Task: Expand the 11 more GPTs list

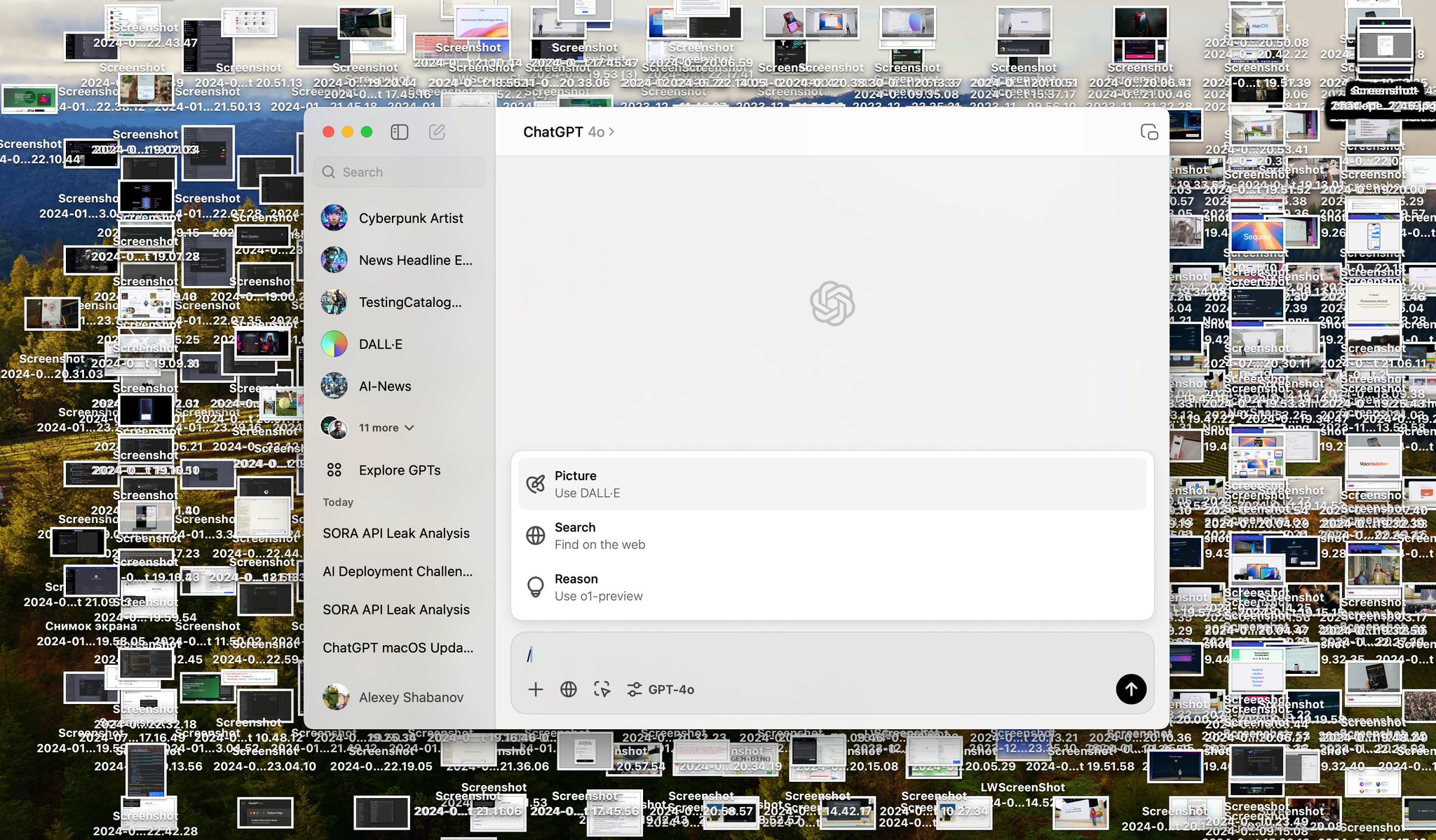Action: pyautogui.click(x=386, y=428)
